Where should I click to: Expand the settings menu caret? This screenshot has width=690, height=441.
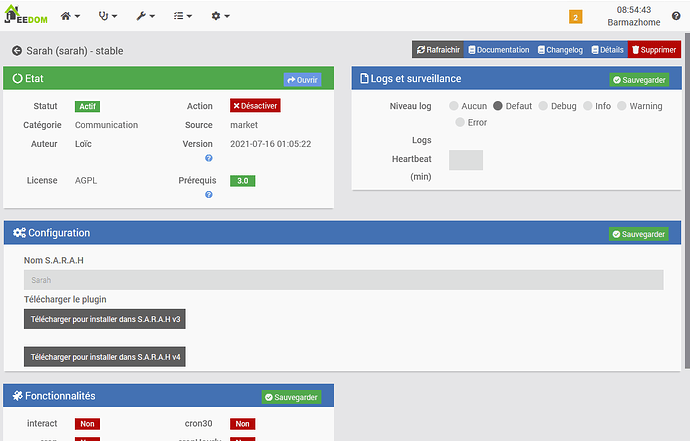coord(227,16)
